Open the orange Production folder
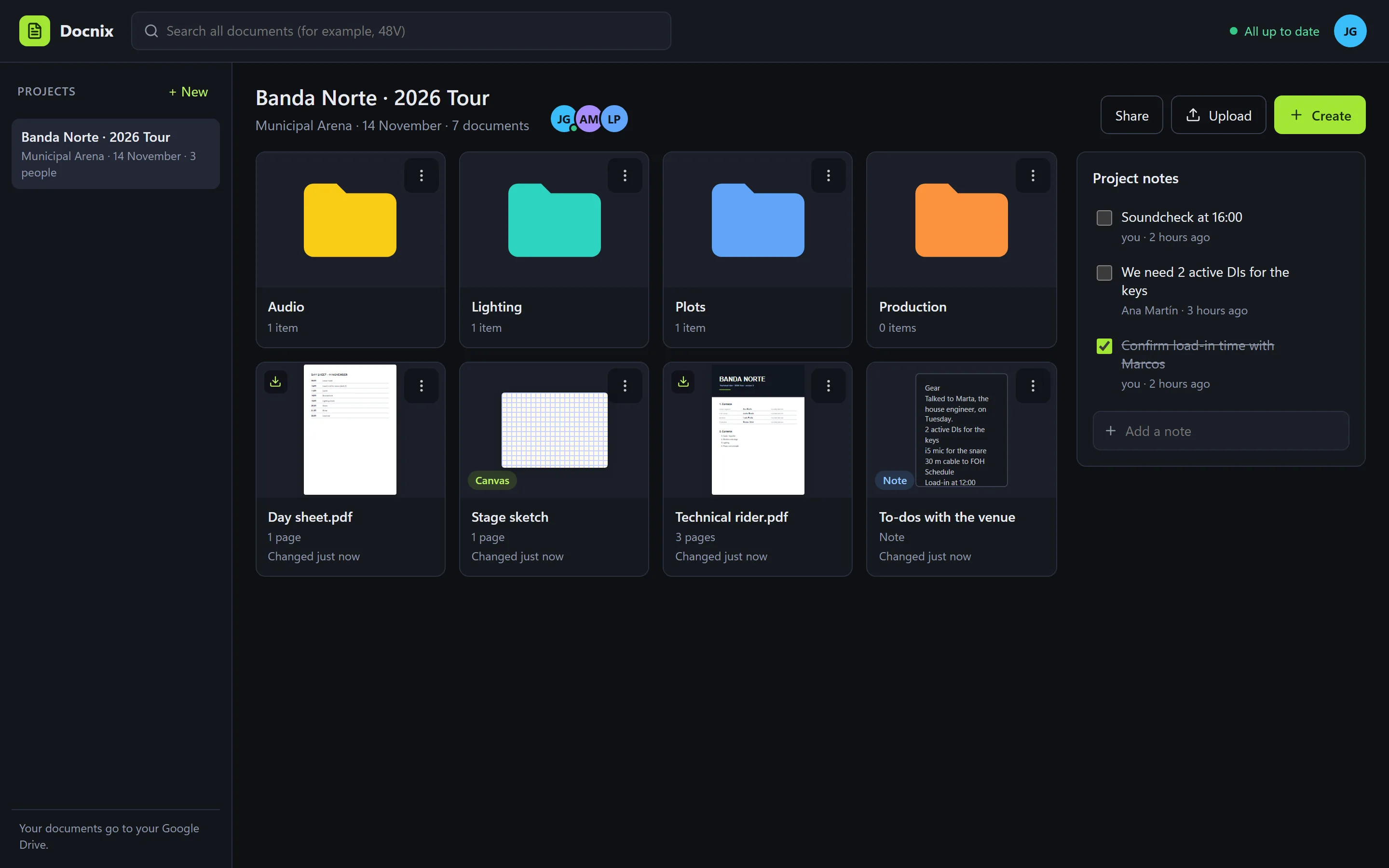Image resolution: width=1389 pixels, height=868 pixels. [x=961, y=220]
